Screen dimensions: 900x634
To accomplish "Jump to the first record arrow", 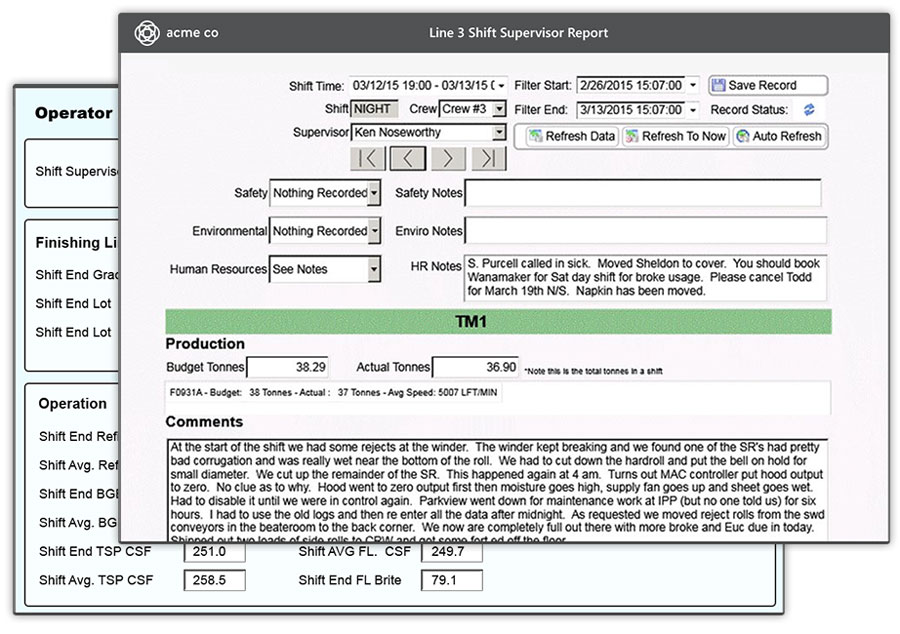I will click(x=367, y=158).
